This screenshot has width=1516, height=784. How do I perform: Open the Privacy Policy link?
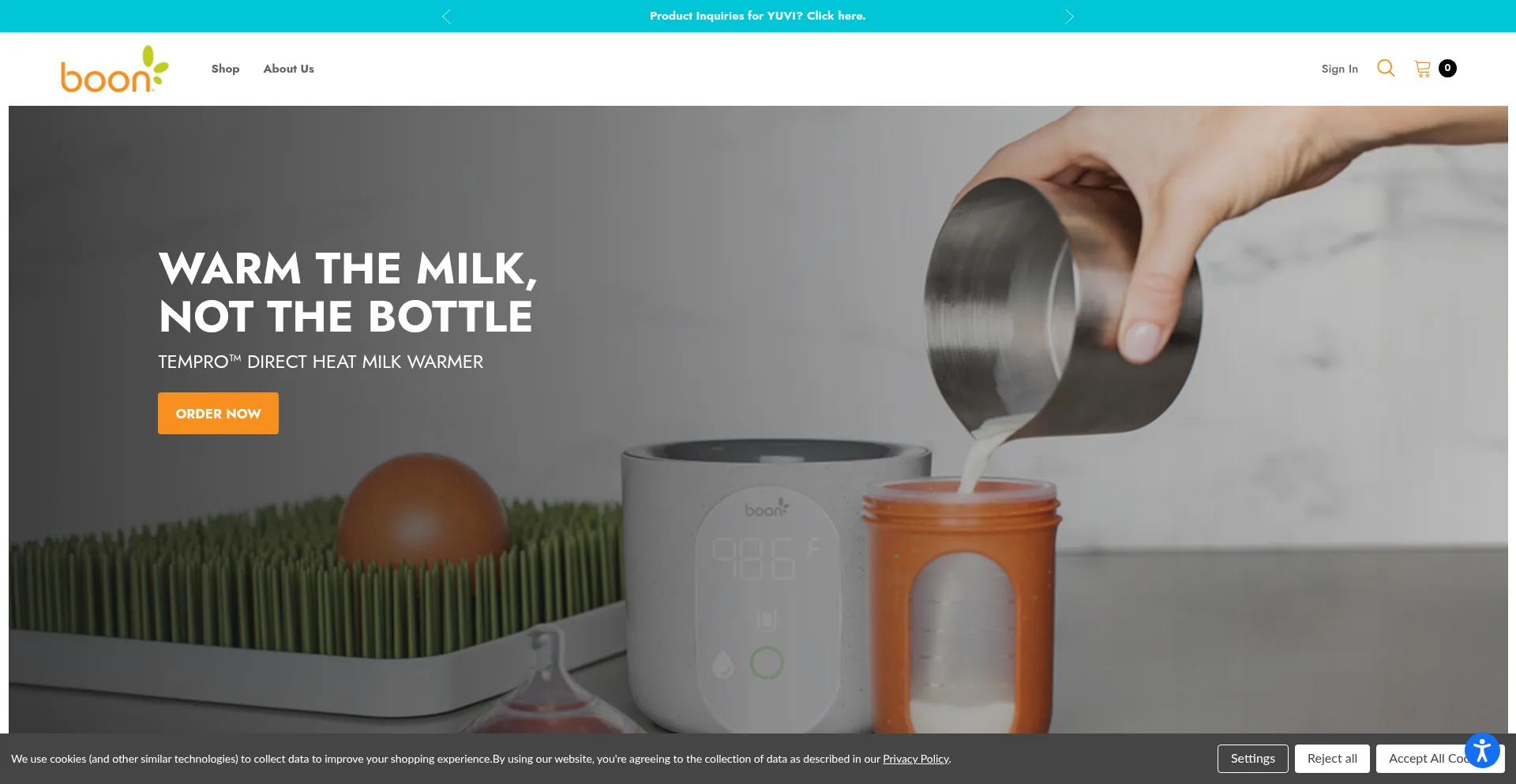coord(916,759)
